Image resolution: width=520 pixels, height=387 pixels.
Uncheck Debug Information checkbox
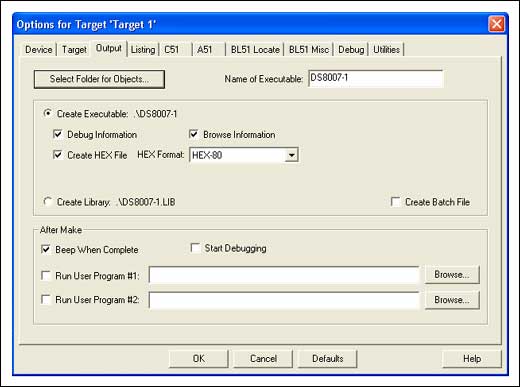(x=58, y=134)
